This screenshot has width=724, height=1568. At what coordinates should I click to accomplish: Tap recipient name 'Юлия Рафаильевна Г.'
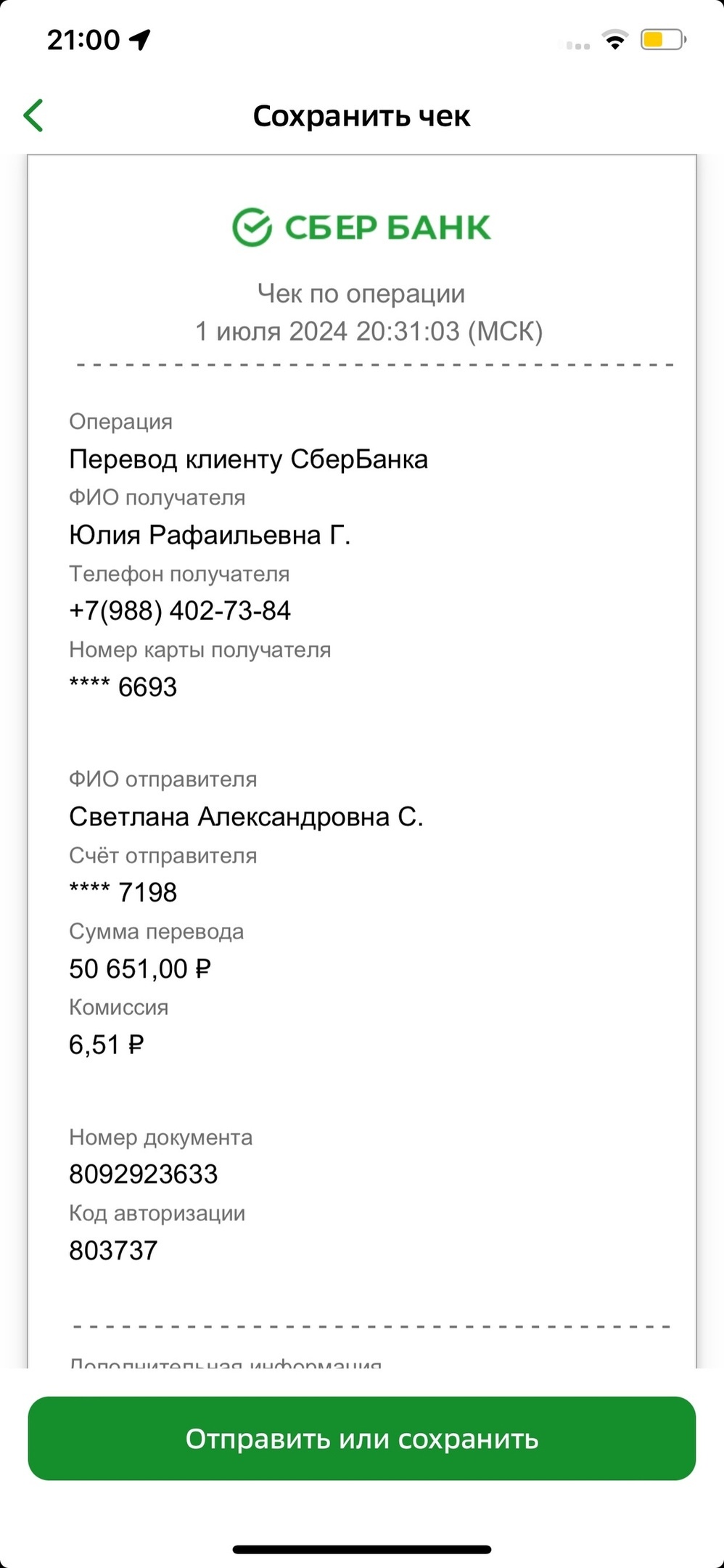[210, 535]
